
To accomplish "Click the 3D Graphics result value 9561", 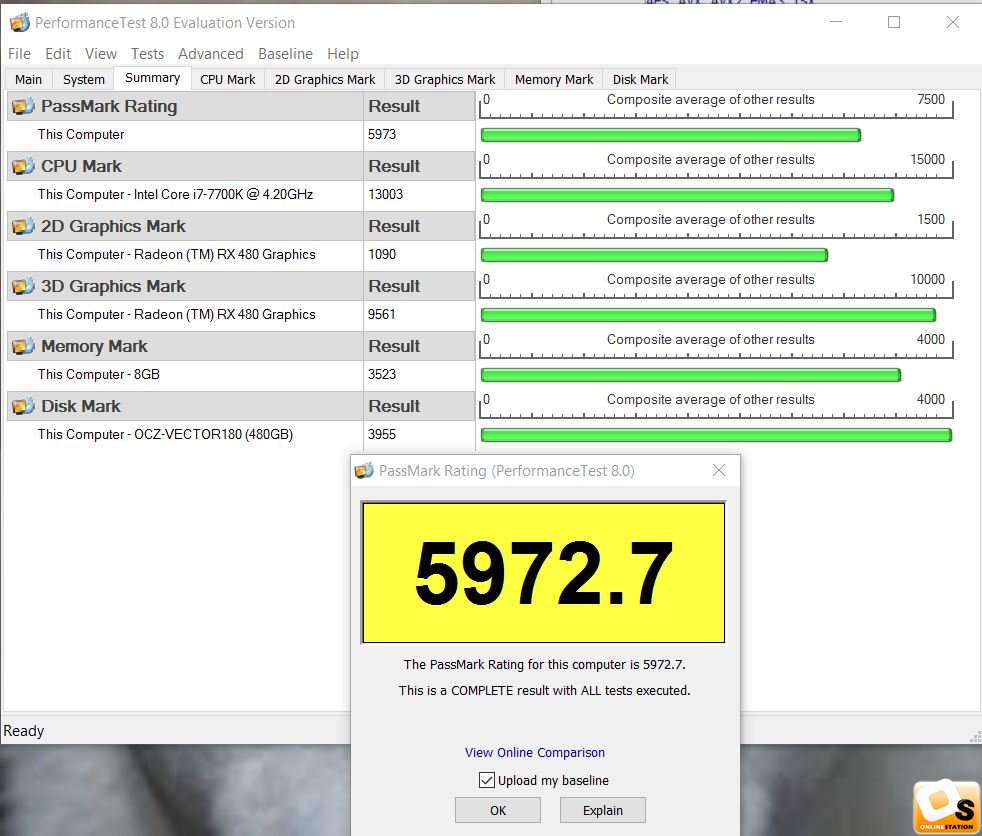I will pyautogui.click(x=382, y=314).
